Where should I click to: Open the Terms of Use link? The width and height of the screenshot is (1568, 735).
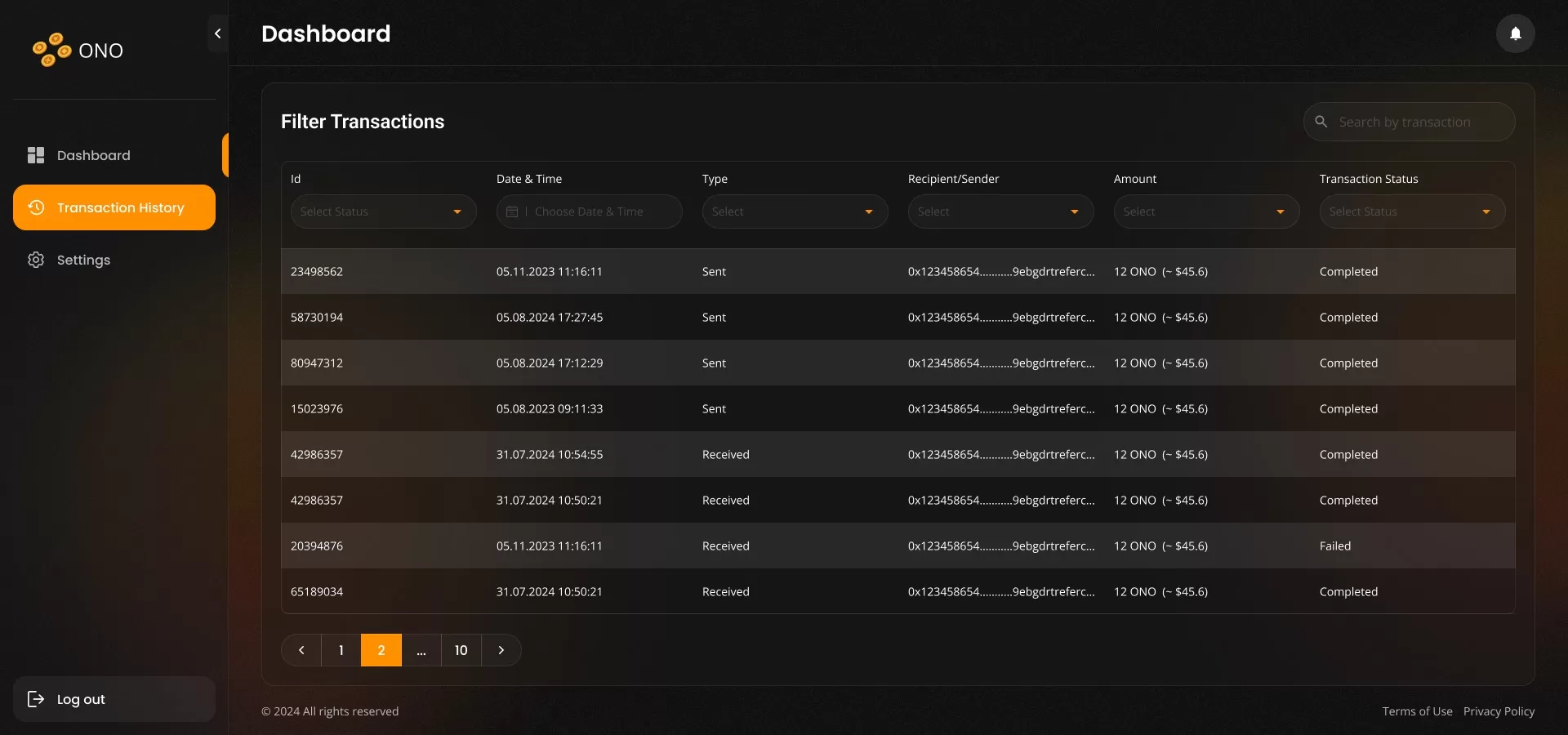click(x=1417, y=711)
